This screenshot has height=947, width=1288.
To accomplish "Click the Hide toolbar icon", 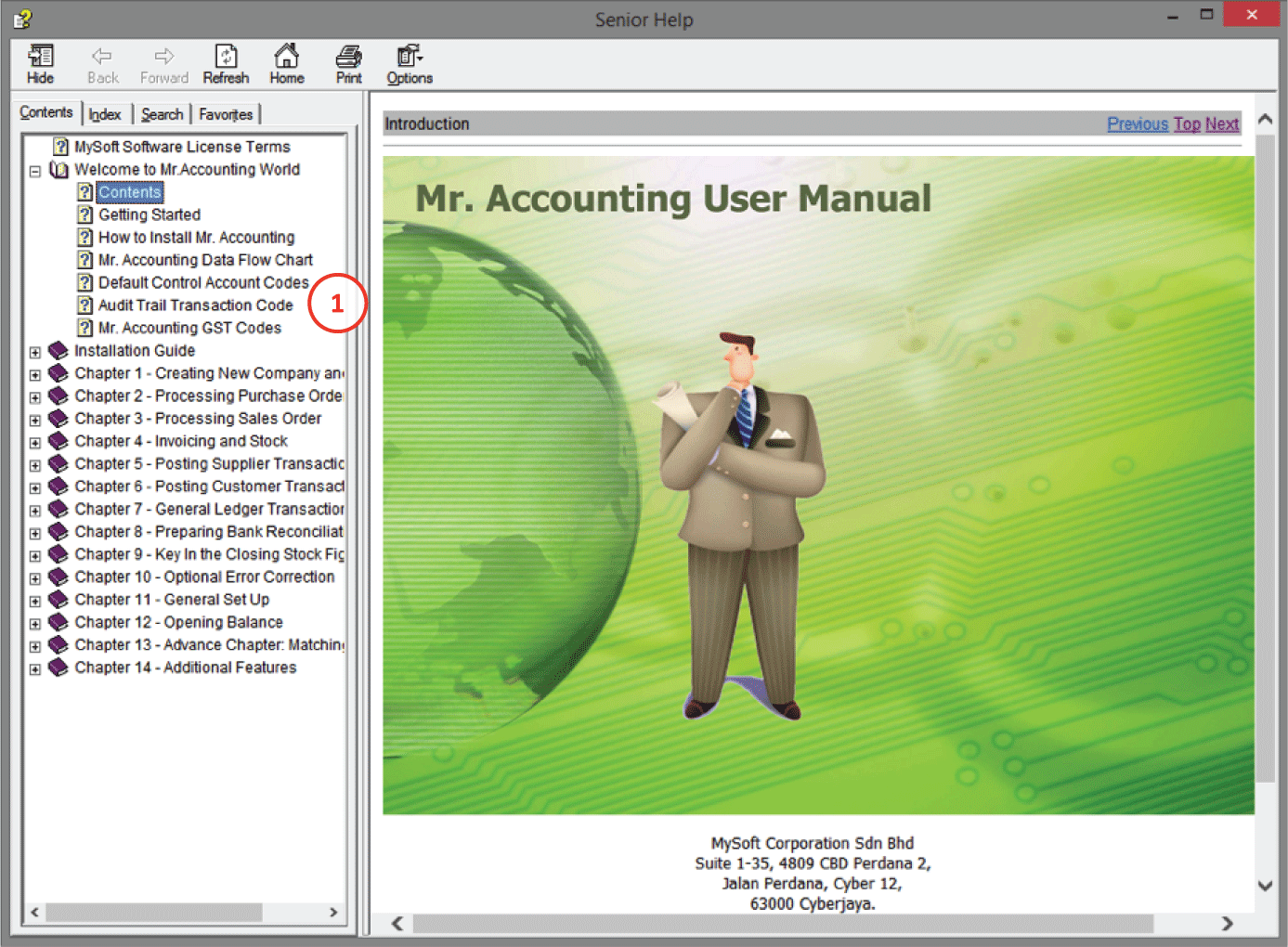I will tap(40, 57).
